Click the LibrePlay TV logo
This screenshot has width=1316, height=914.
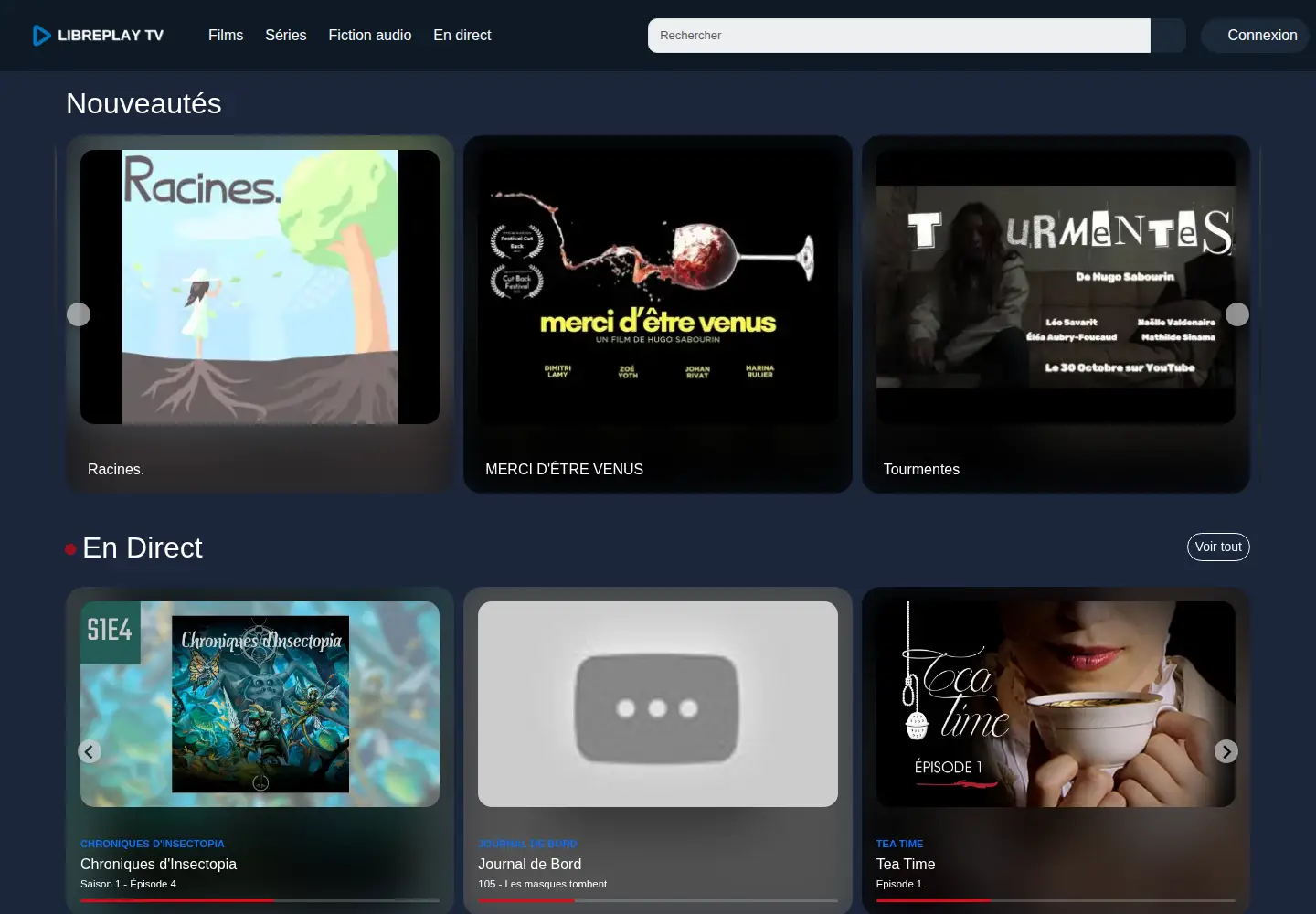point(98,36)
